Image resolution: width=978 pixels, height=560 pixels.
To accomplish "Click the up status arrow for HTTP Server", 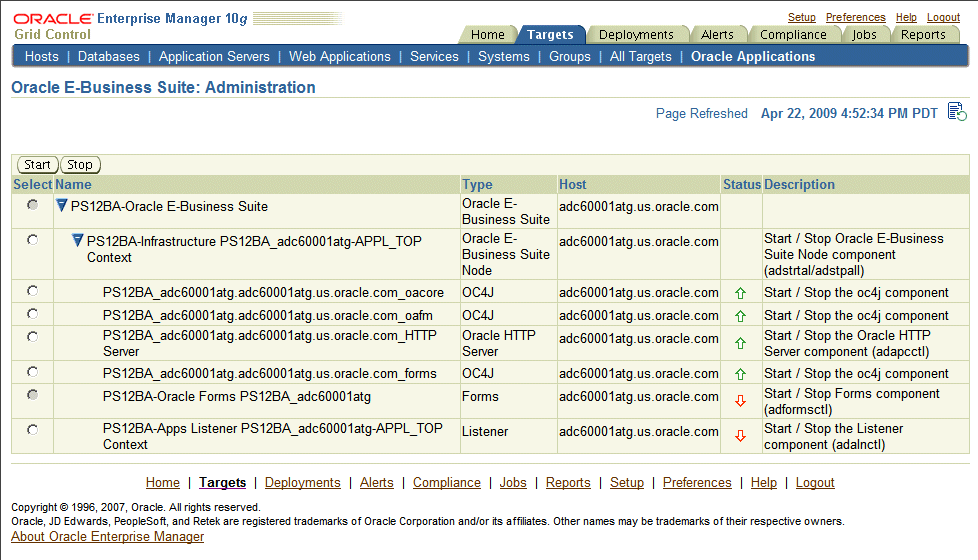I will (x=740, y=344).
